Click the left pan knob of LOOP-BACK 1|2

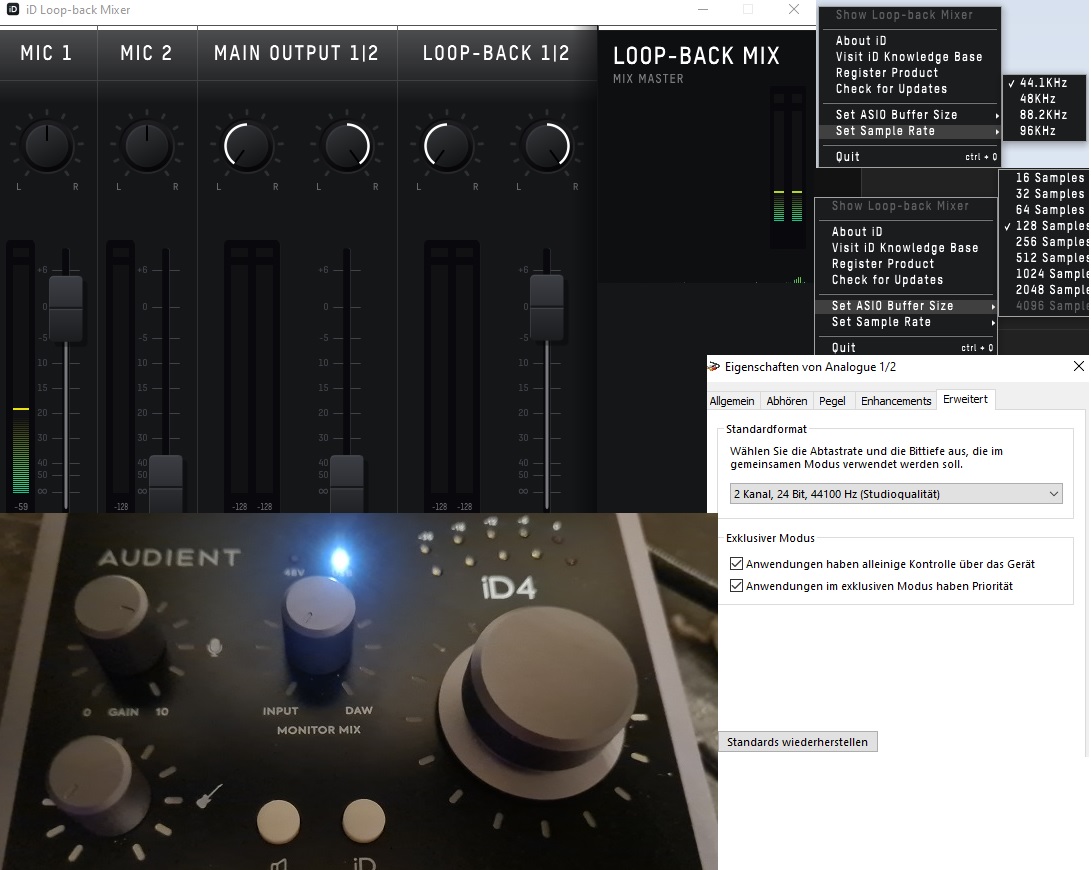(x=447, y=147)
